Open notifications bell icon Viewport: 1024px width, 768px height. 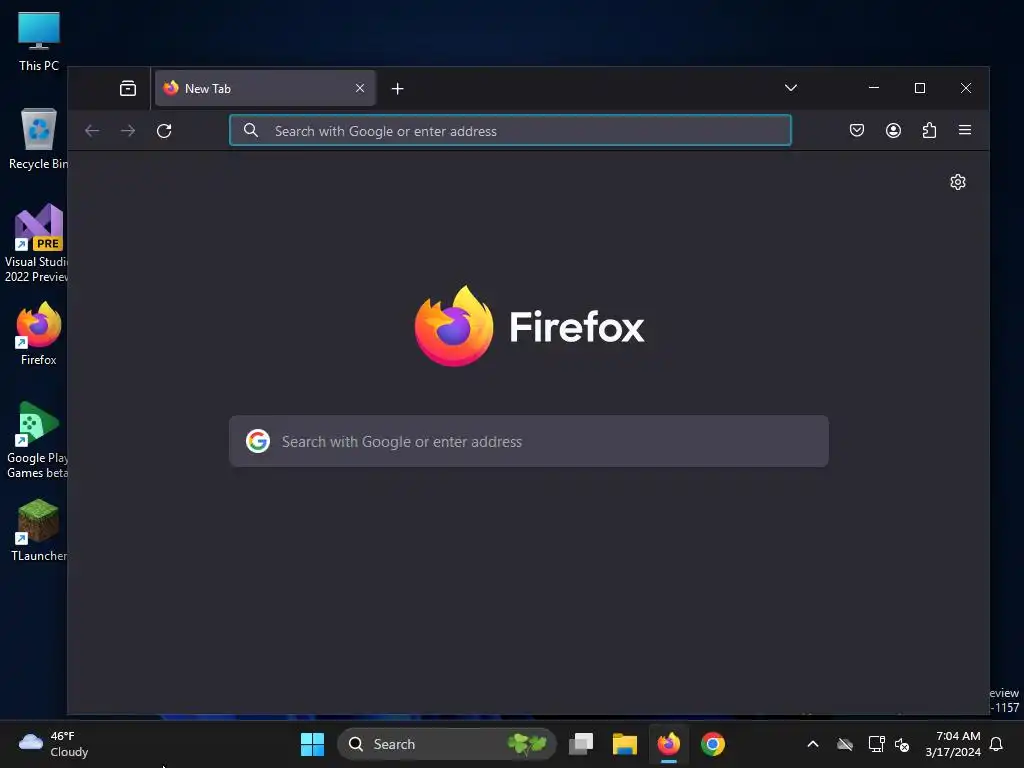(996, 744)
